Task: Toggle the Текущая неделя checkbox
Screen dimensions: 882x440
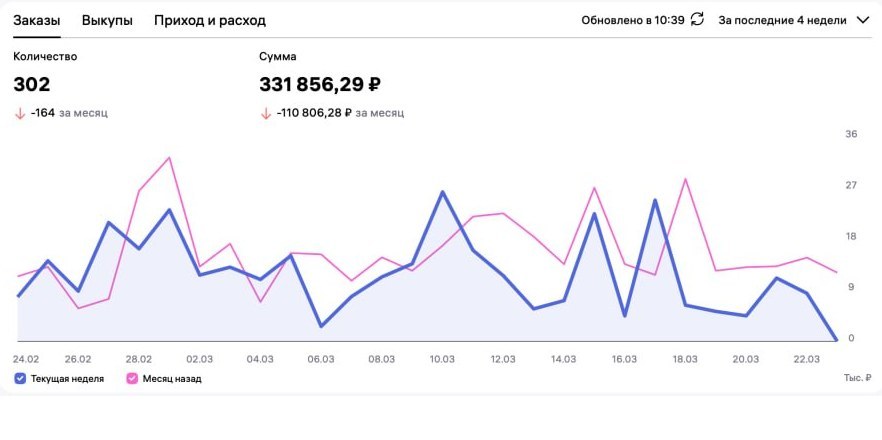Action: coord(20,379)
